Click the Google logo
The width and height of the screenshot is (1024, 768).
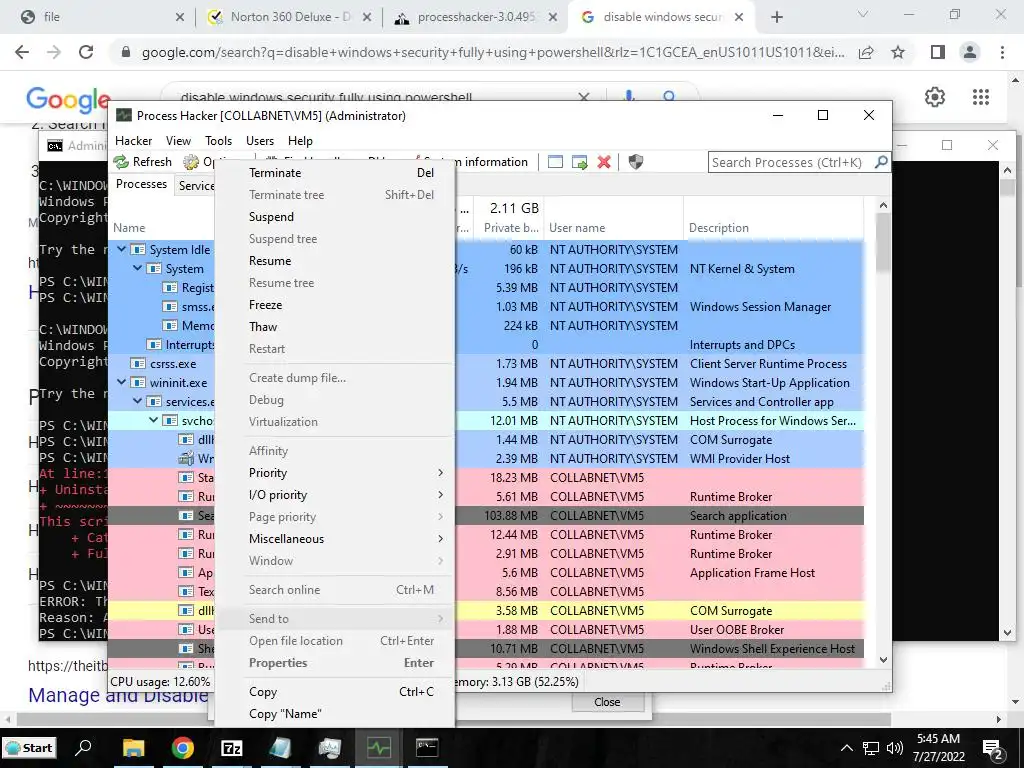click(68, 99)
